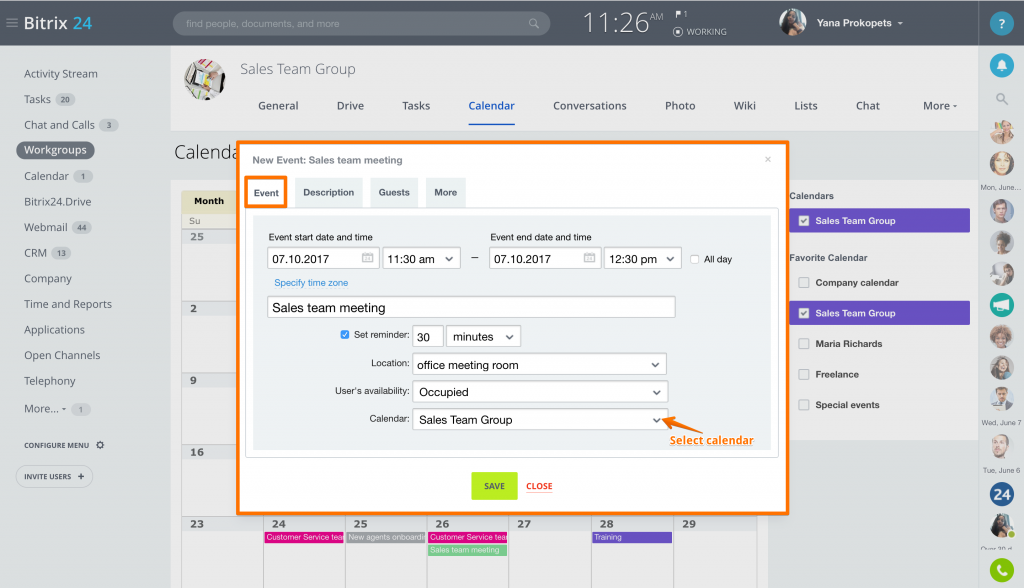Expand the More dropdown in group tabs
Image resolution: width=1024 pixels, height=588 pixels.
click(940, 106)
